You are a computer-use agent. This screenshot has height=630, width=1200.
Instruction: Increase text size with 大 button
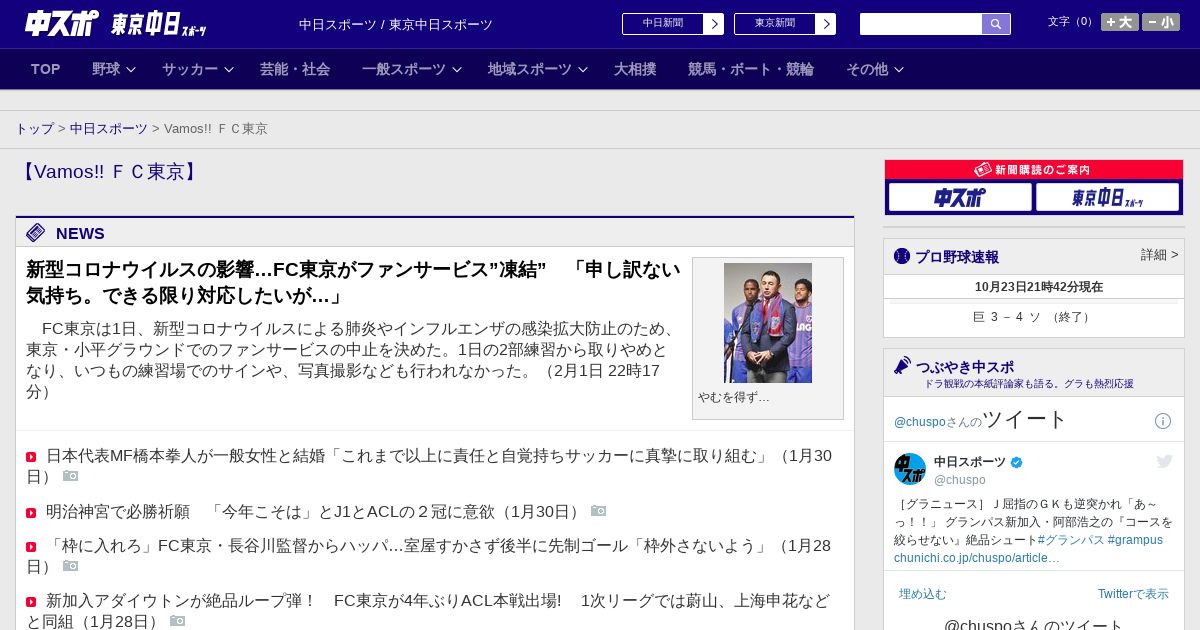click(1120, 22)
